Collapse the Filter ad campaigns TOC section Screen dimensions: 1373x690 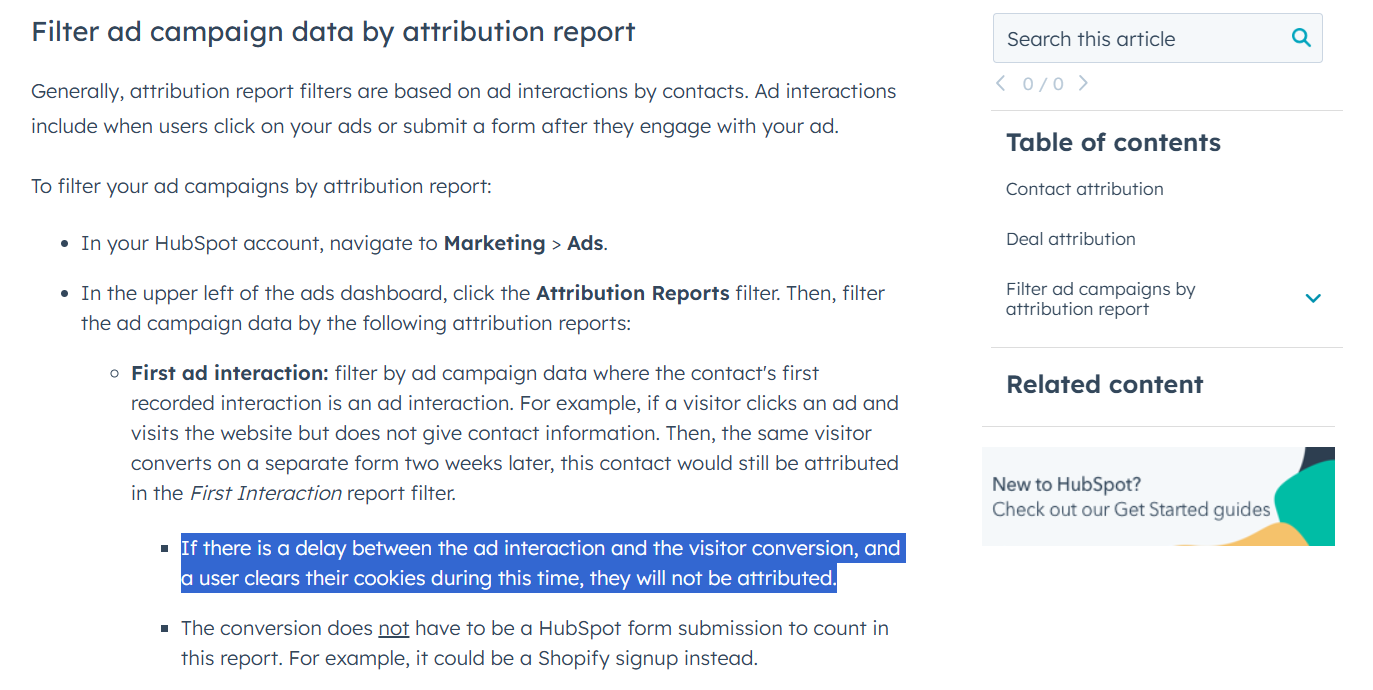(x=1313, y=298)
